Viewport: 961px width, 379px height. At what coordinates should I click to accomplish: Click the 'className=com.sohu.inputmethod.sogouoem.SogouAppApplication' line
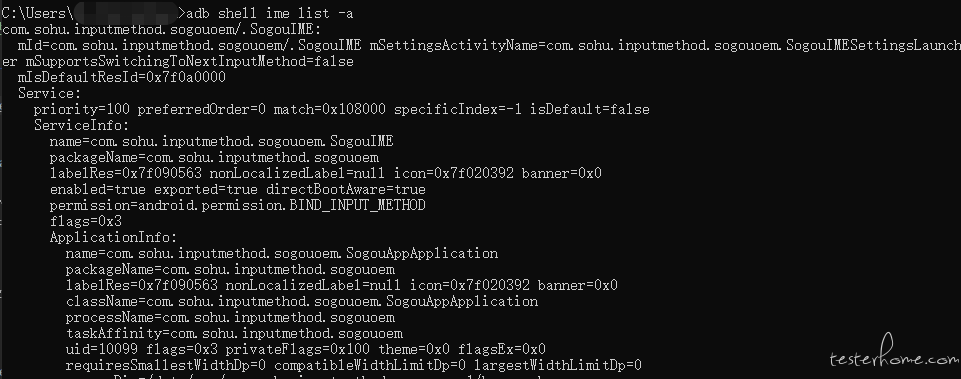pyautogui.click(x=302, y=301)
